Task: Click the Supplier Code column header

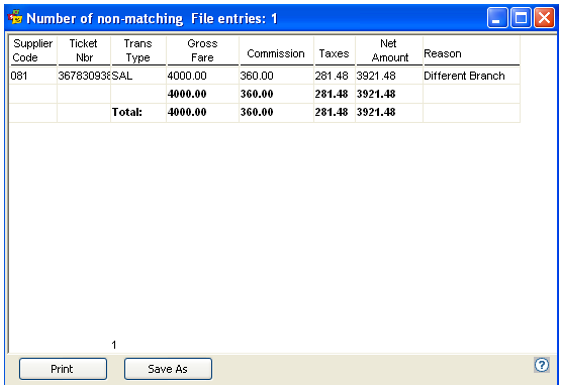Action: pyautogui.click(x=33, y=50)
